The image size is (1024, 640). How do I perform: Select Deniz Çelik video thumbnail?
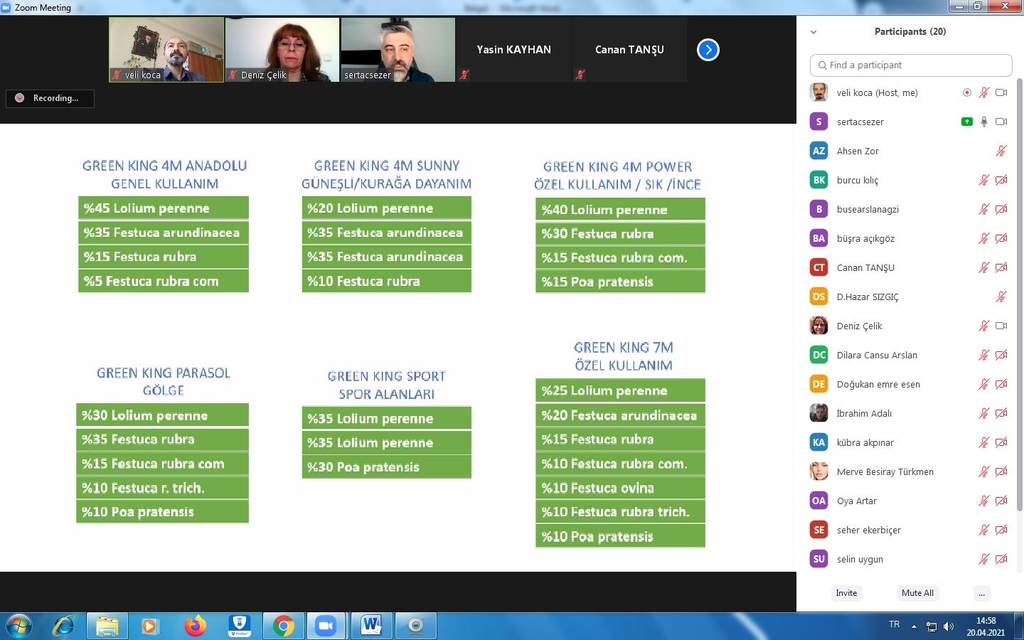282,50
